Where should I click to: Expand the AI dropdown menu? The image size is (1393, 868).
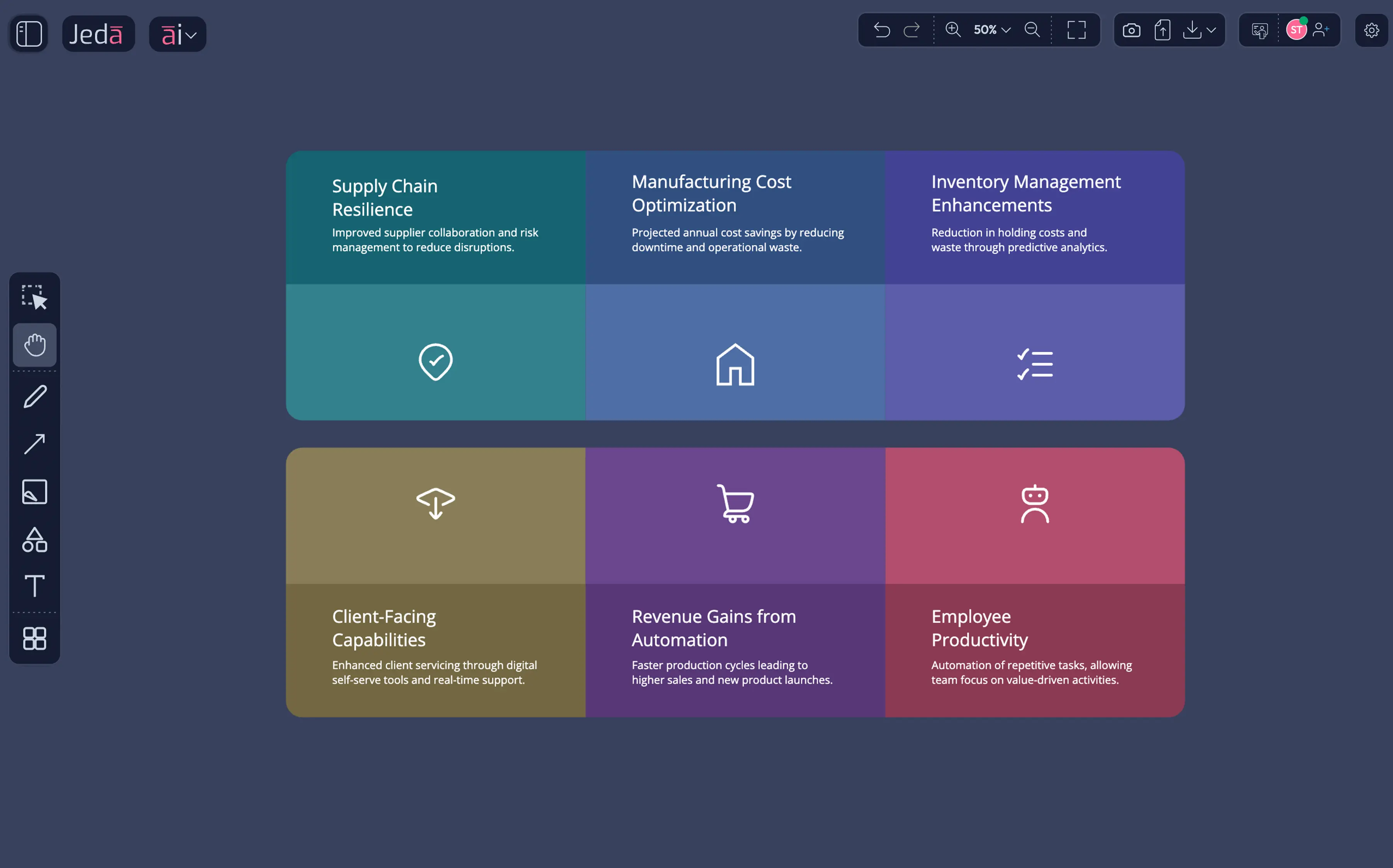click(x=178, y=34)
